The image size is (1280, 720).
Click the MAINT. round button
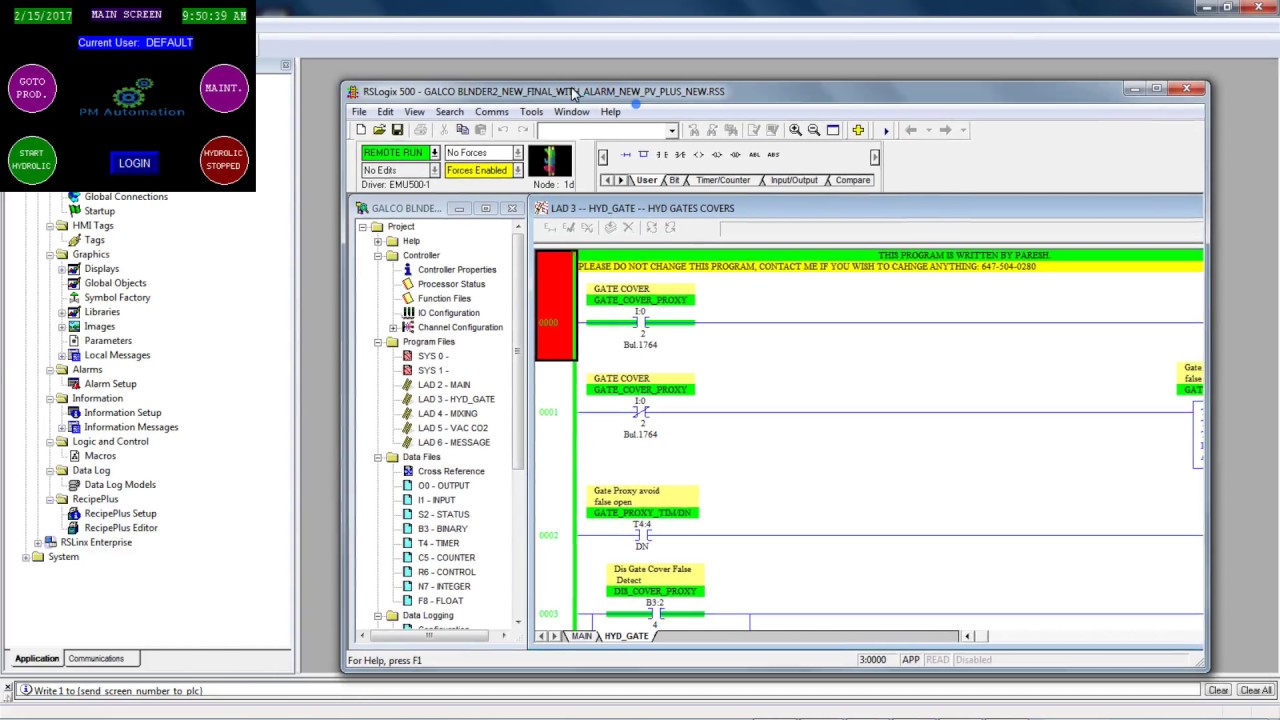pyautogui.click(x=223, y=88)
